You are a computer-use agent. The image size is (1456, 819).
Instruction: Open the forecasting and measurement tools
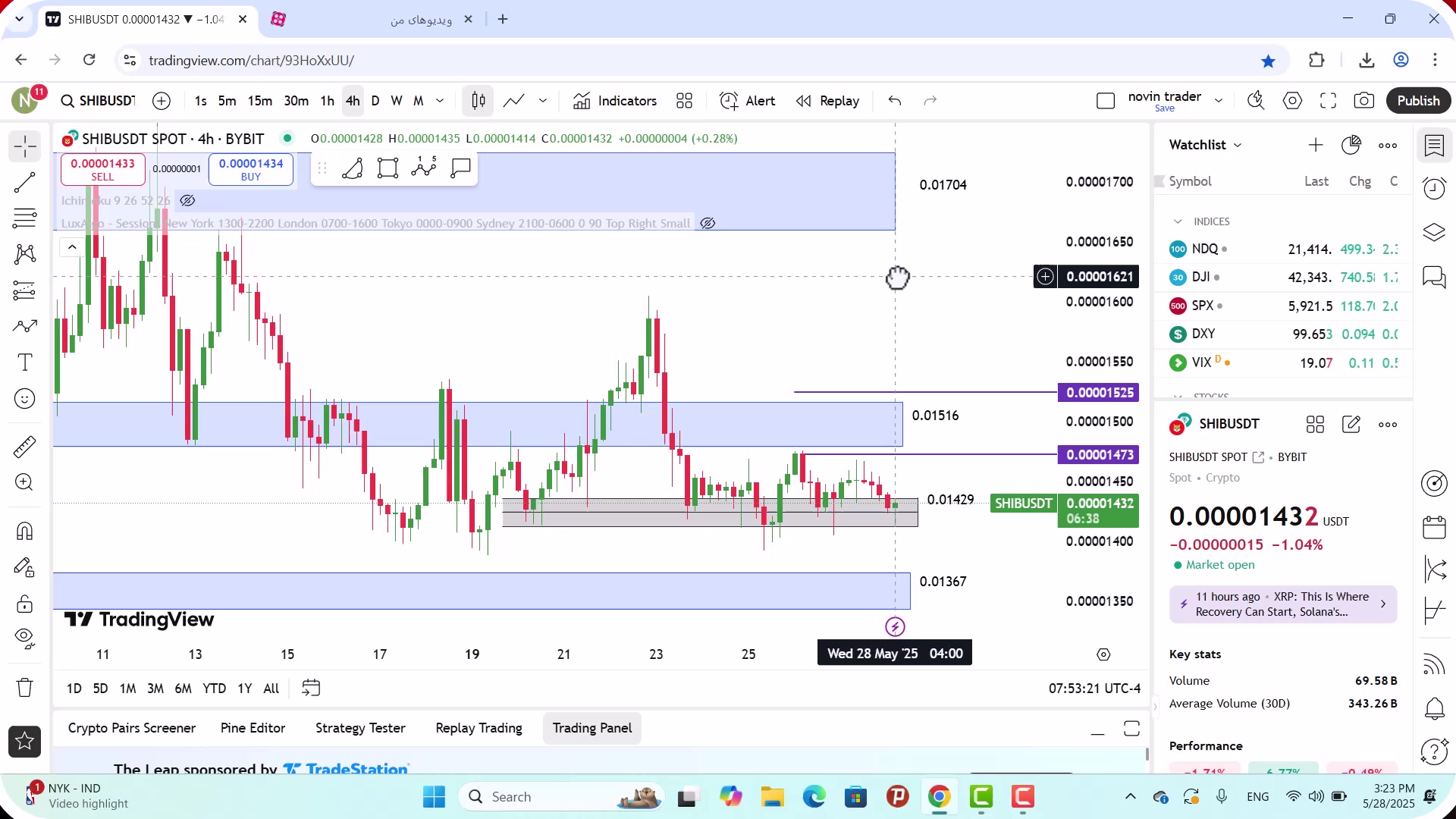tap(24, 290)
